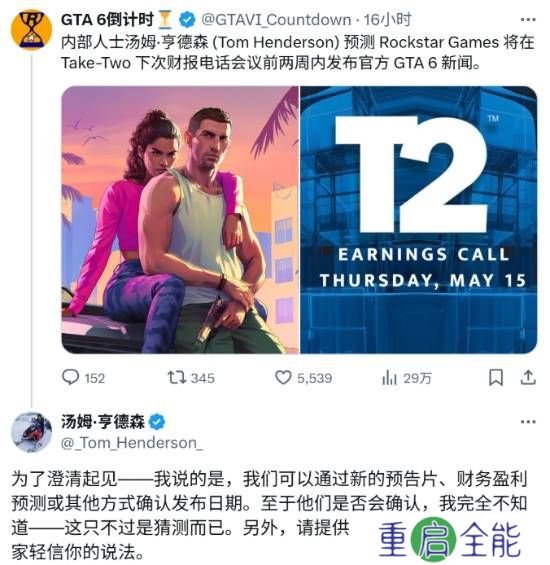This screenshot has width=550, height=565.
Task: Click the verified badge next to 汤姆·亨德森
Action: pos(158,422)
